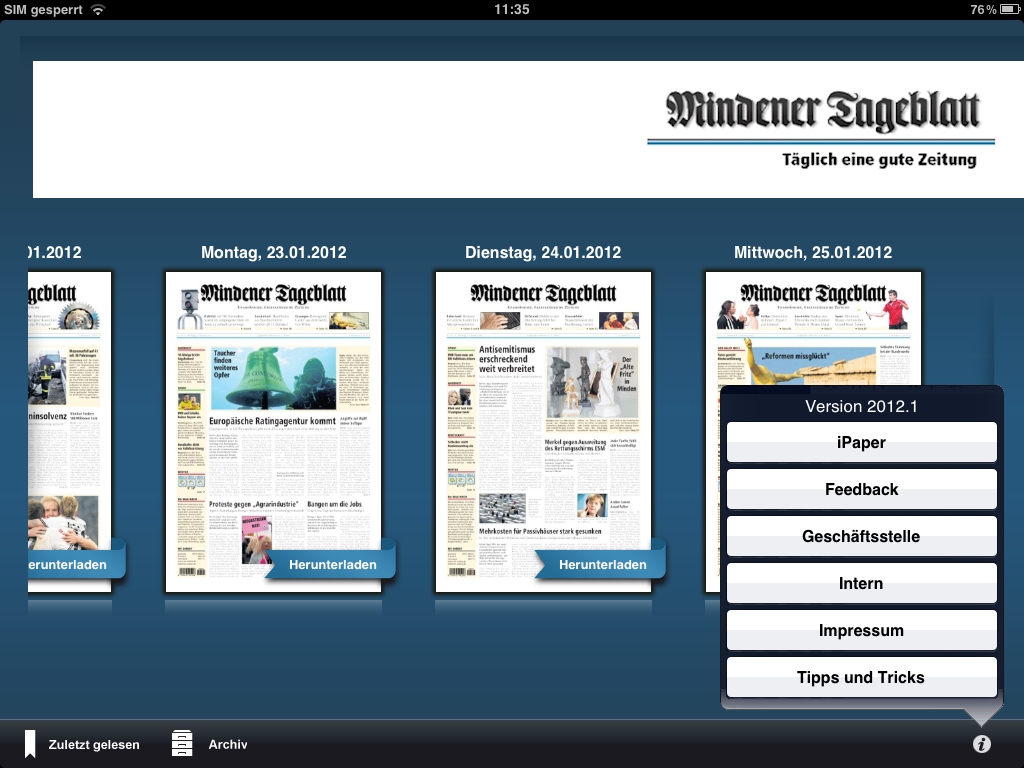Screen dimensions: 1024x768
Task: Select Intern in the info popup
Action: coord(861,583)
